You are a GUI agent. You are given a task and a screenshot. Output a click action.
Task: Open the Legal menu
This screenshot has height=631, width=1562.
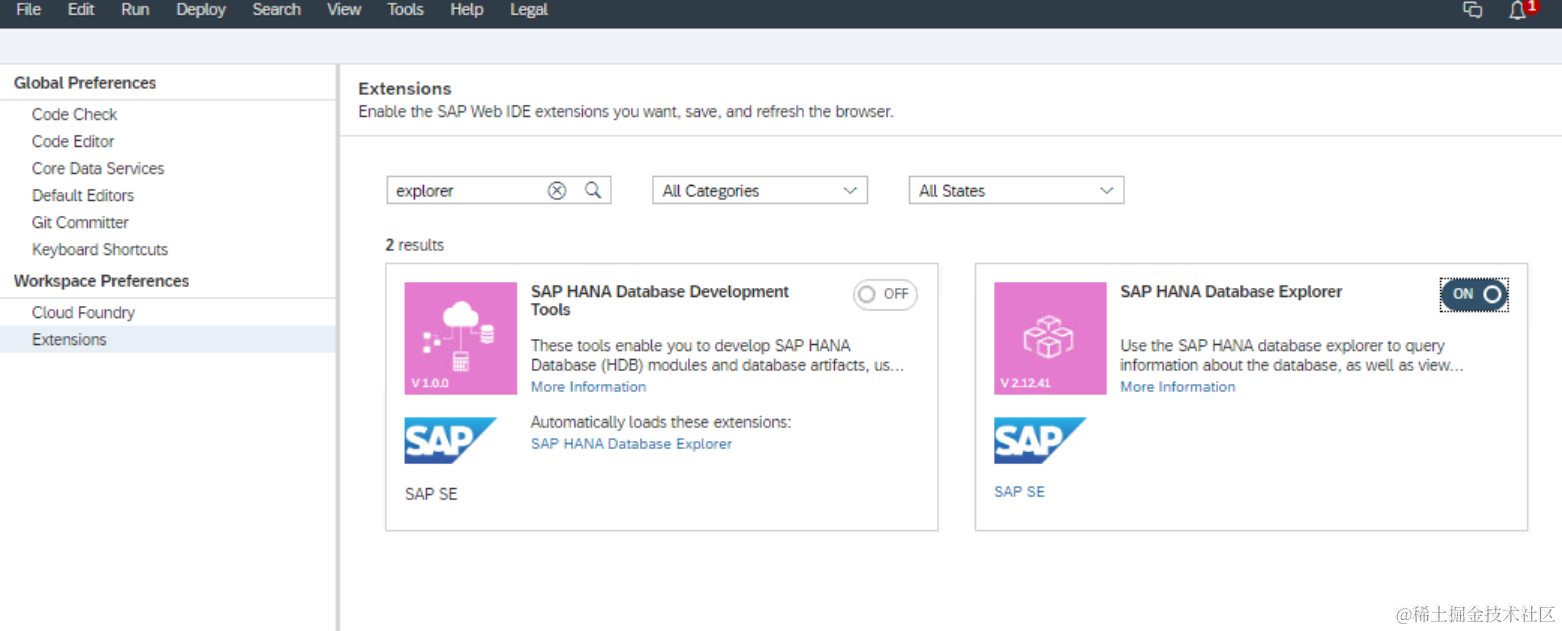point(528,9)
